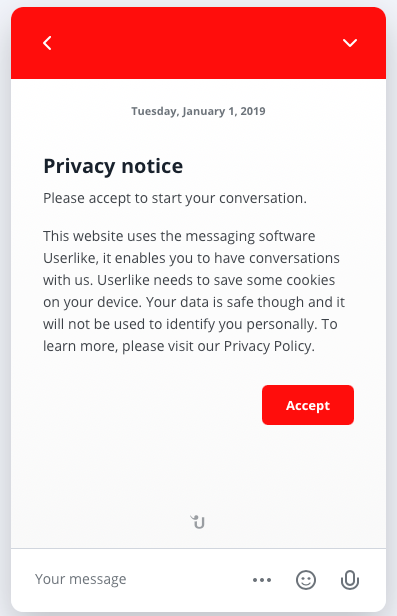The image size is (397, 616).
Task: Click the Please accept to start text
Action: [x=175, y=198]
